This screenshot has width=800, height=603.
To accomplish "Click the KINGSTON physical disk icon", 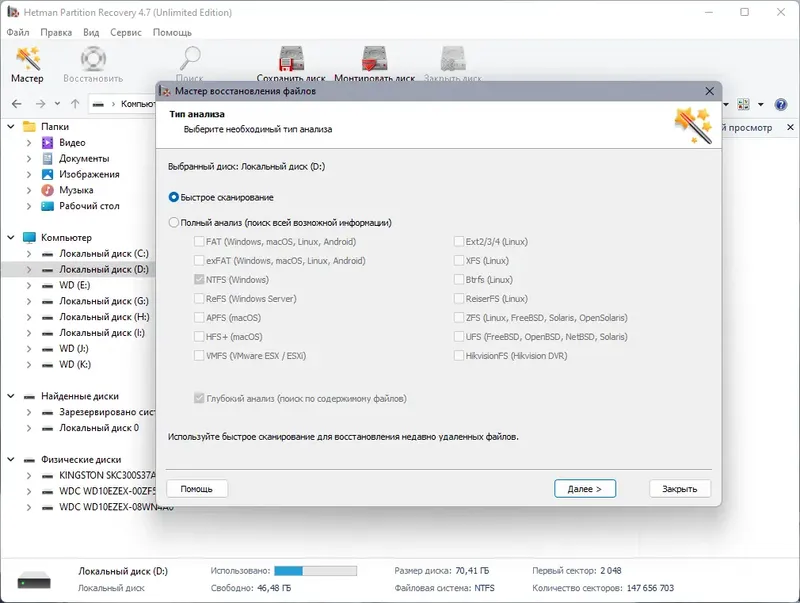I will click(x=47, y=476).
